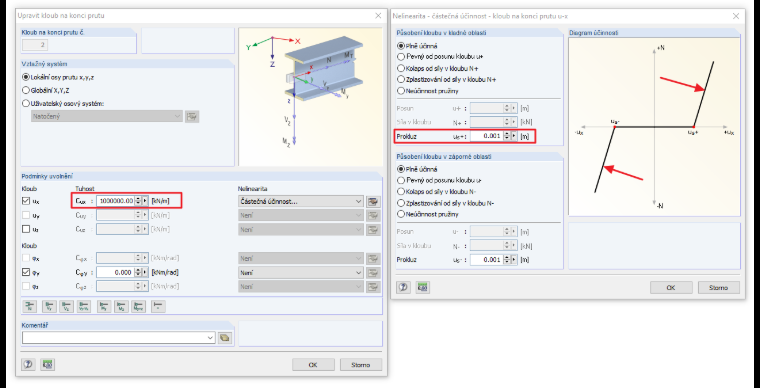Click the combined Vy+Vz release preset icon
This screenshot has width=760, height=388.
pyautogui.click(x=83, y=306)
